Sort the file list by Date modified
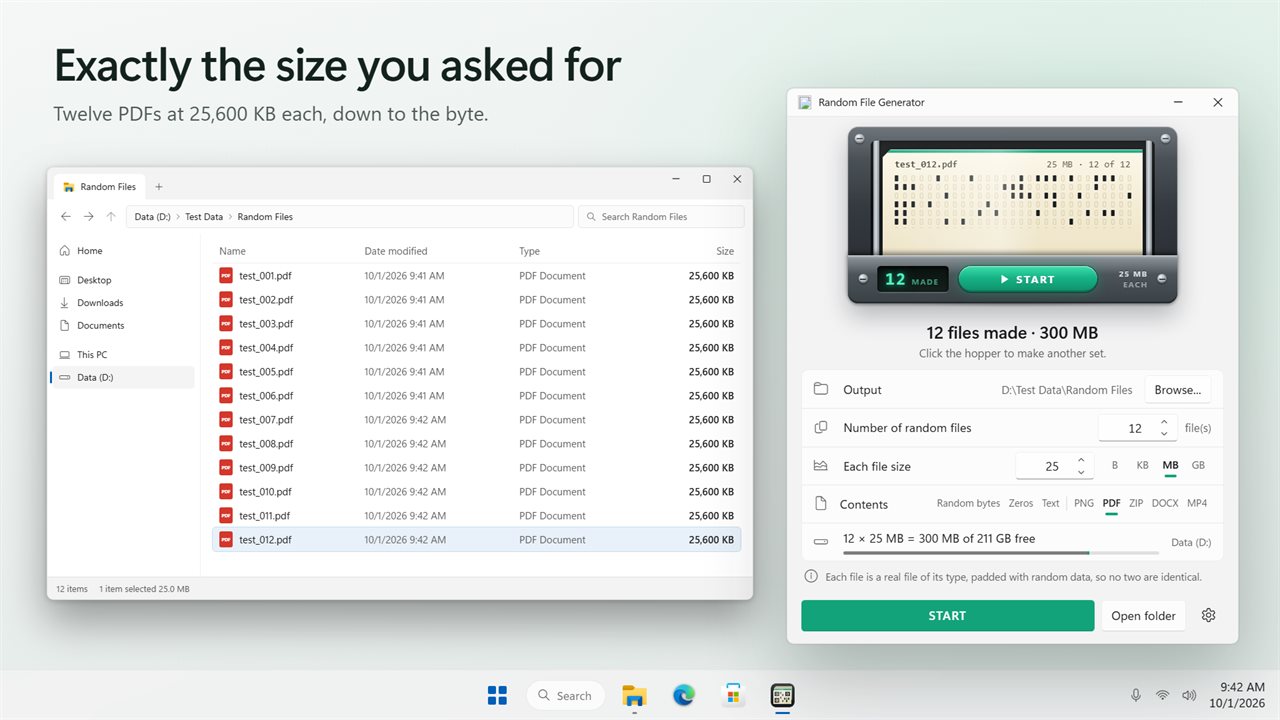This screenshot has height=720, width=1280. 396,251
